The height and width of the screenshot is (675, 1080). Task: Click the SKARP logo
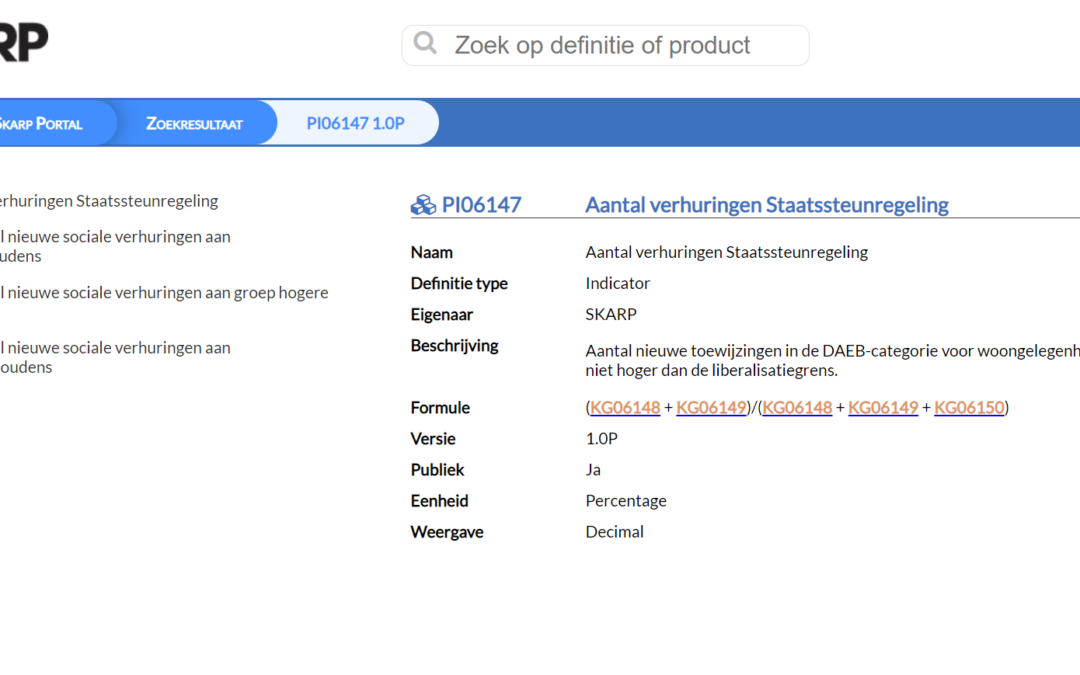coord(22,42)
